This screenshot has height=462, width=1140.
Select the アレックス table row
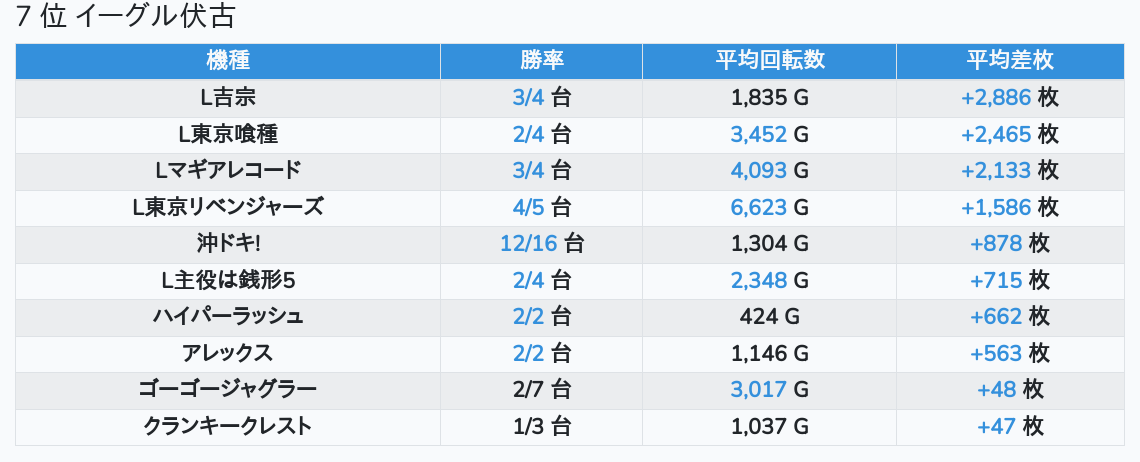click(x=228, y=353)
